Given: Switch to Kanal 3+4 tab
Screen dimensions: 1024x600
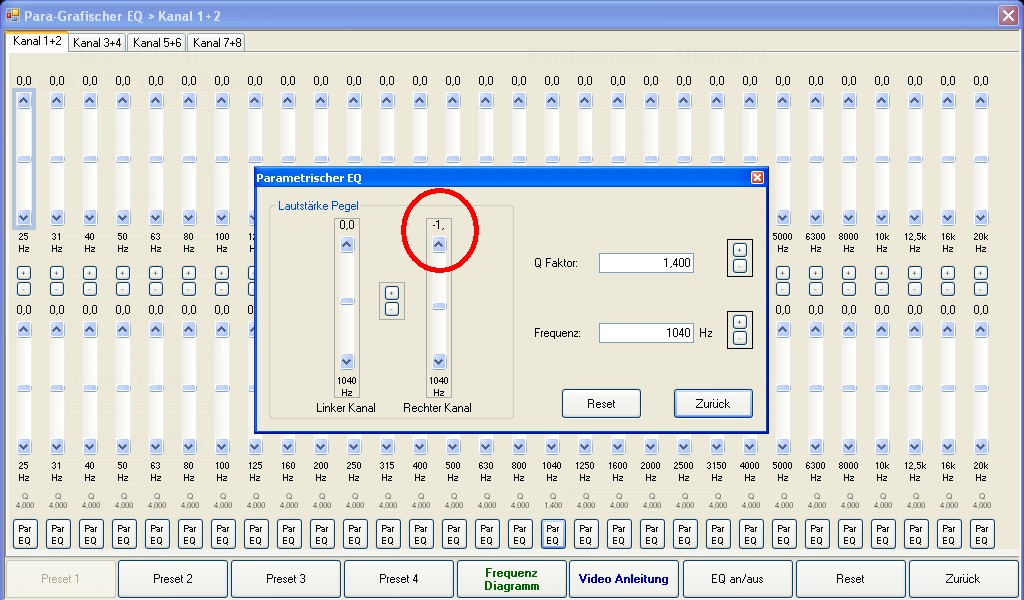Looking at the screenshot, I should (97, 43).
